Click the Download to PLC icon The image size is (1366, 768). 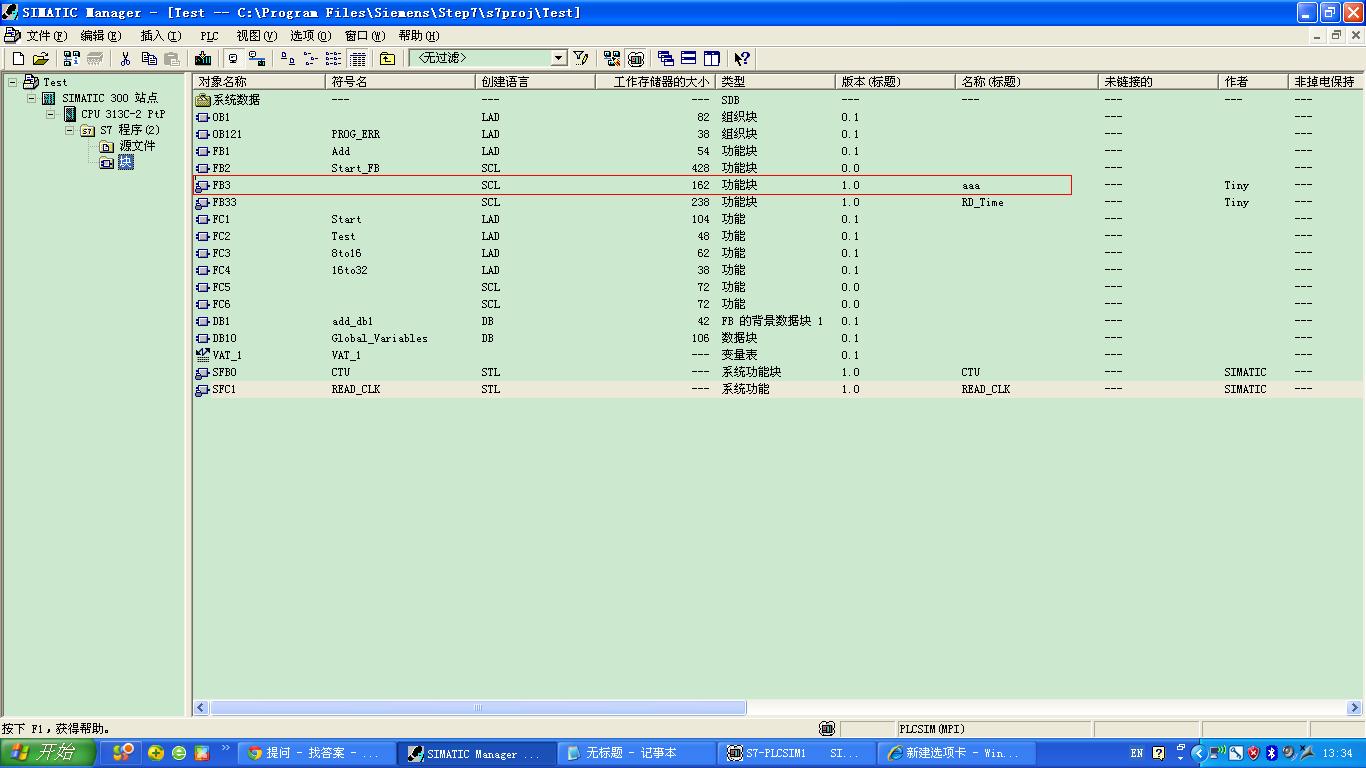point(204,59)
